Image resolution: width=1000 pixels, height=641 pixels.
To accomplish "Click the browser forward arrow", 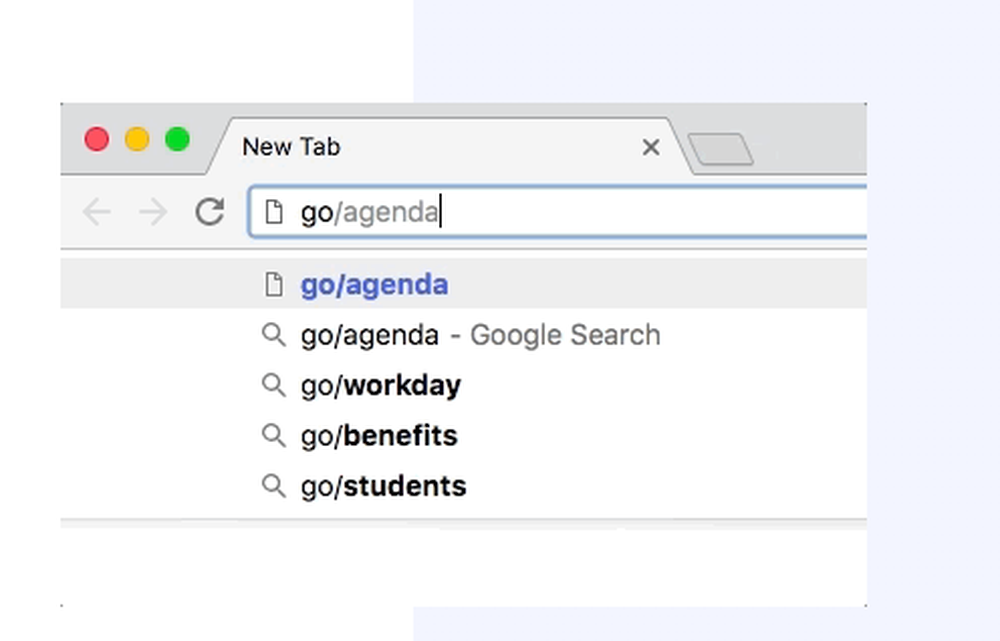I will [x=153, y=212].
